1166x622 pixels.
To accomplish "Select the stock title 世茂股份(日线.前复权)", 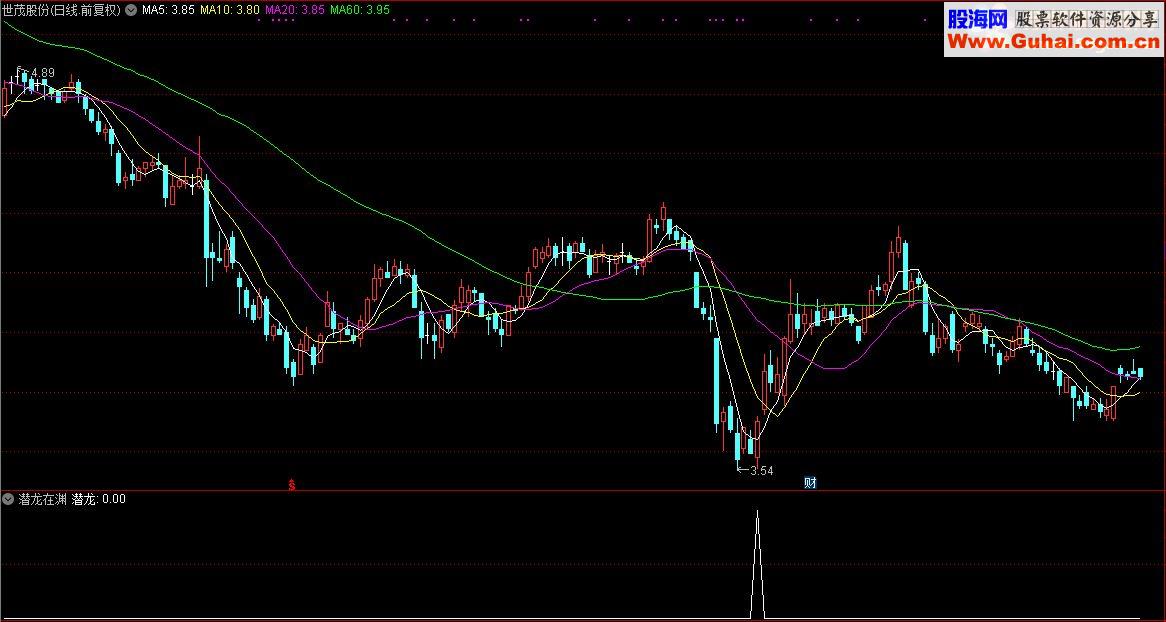I will click(x=62, y=10).
